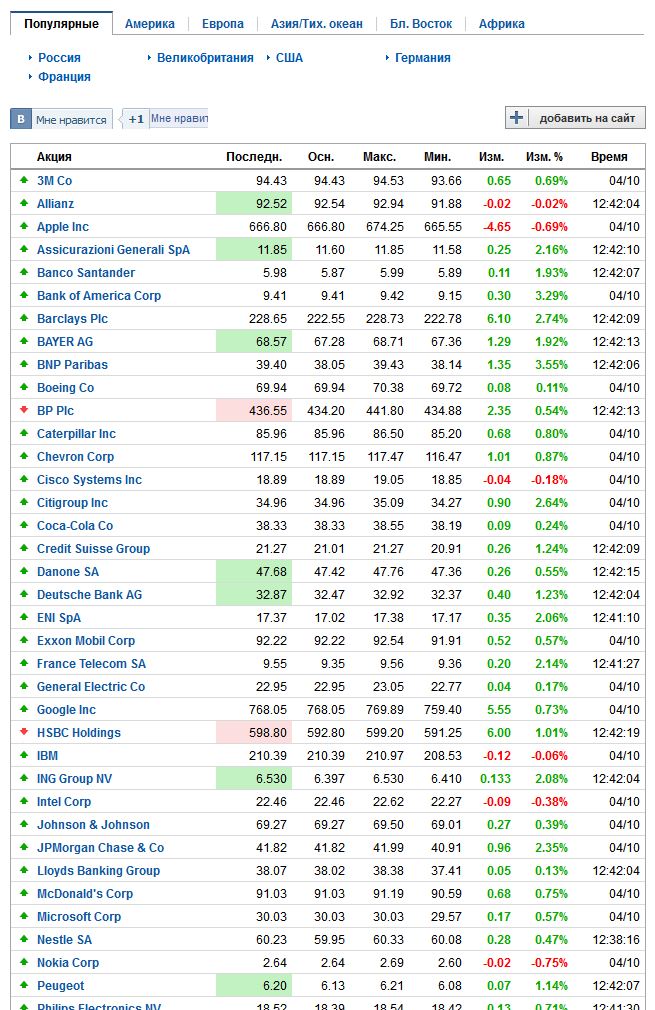655x1010 pixels.
Task: Switch to the Америка tab
Action: point(150,23)
